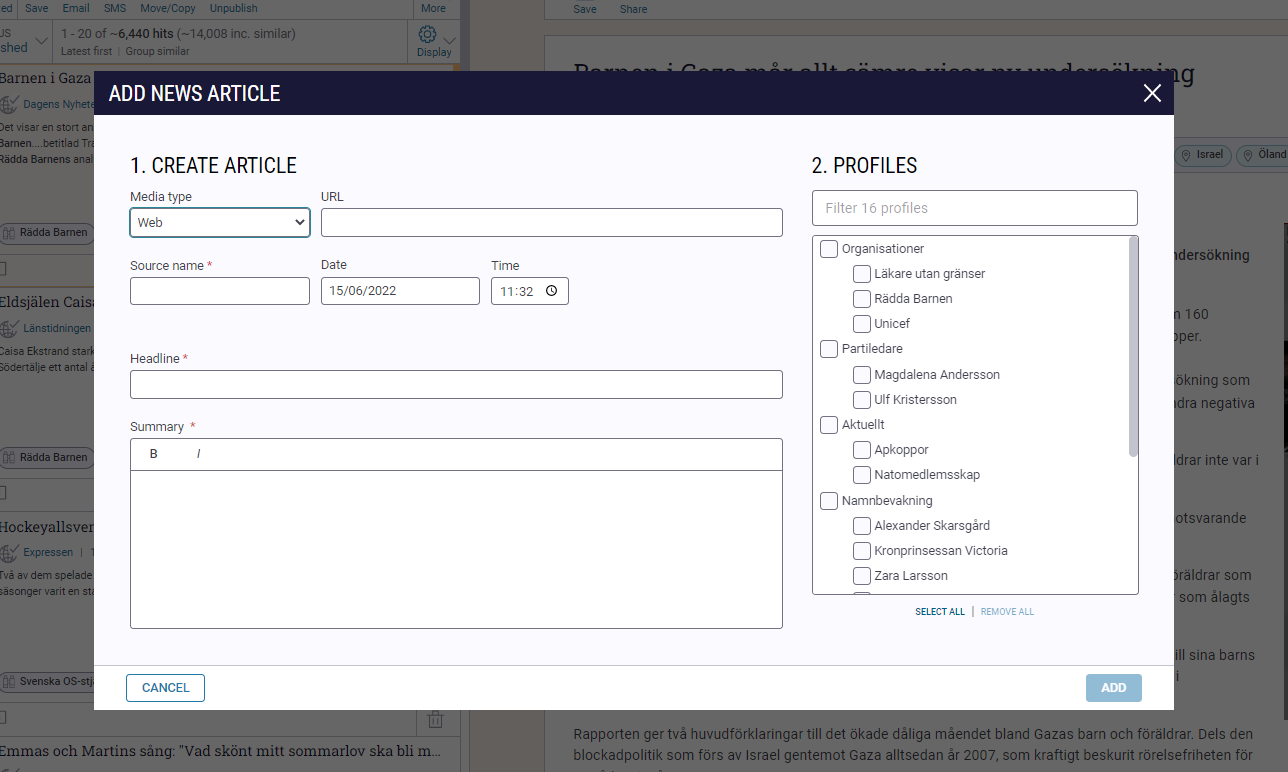This screenshot has width=1288, height=772.
Task: Click the Select All profiles link
Action: pyautogui.click(x=940, y=612)
